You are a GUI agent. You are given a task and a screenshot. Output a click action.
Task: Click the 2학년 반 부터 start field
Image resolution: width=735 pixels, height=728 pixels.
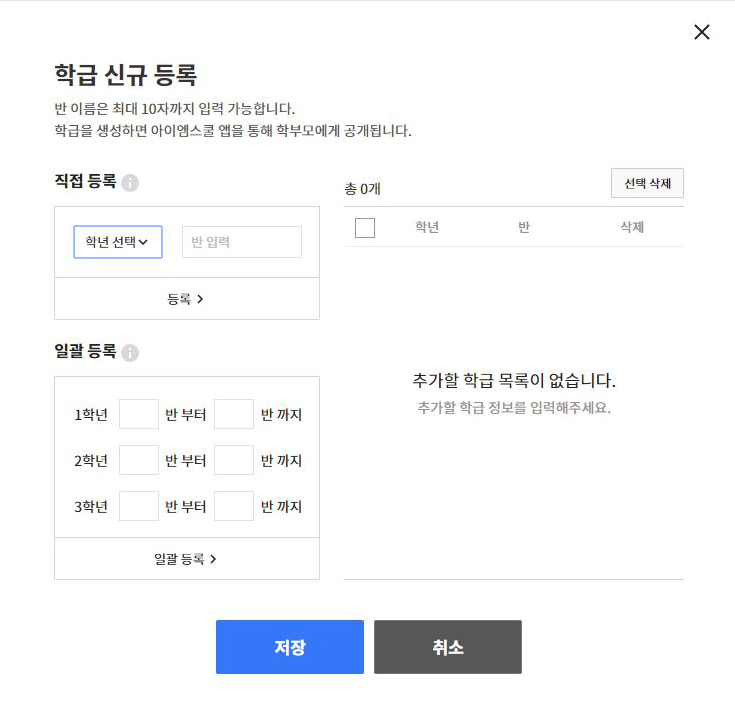click(x=139, y=460)
